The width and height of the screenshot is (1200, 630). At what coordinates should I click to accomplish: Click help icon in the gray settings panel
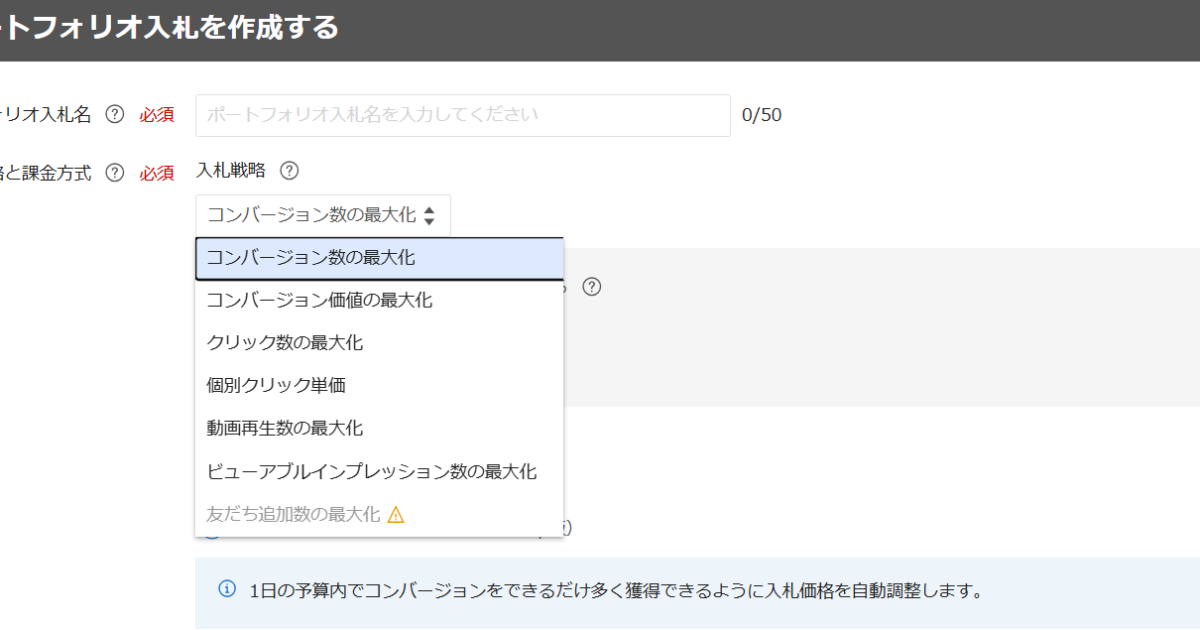(x=592, y=287)
